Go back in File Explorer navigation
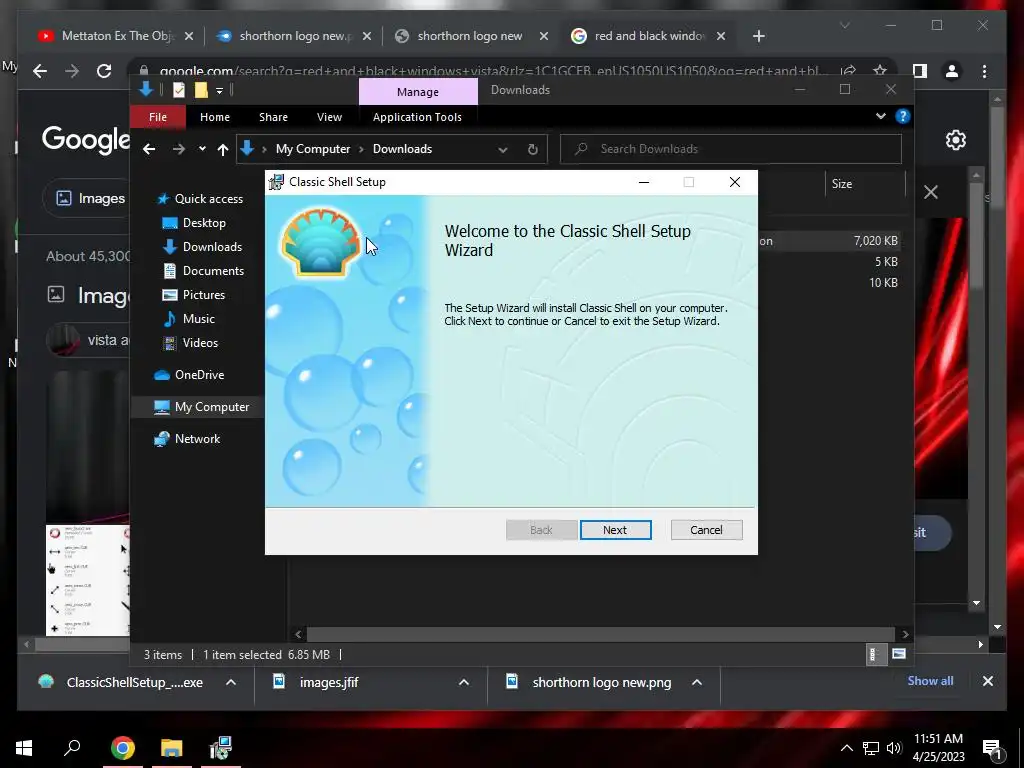The image size is (1024, 768). [149, 149]
